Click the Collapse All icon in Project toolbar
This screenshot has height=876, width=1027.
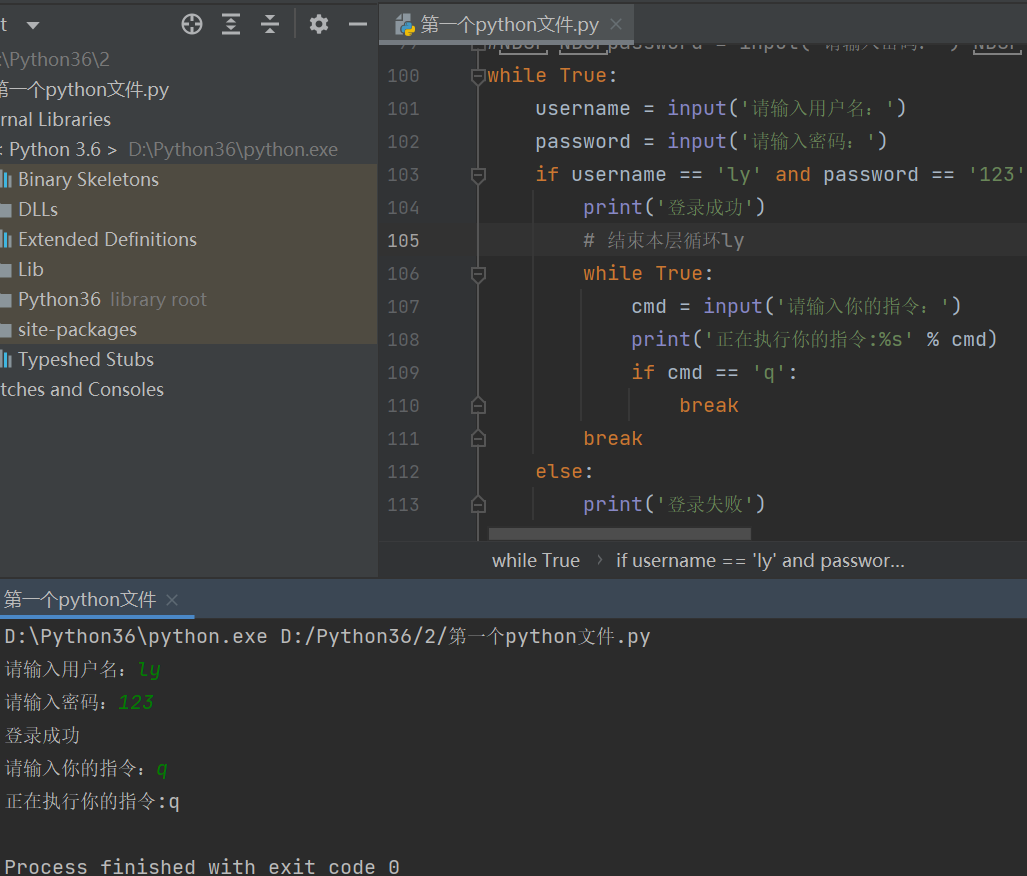(270, 25)
